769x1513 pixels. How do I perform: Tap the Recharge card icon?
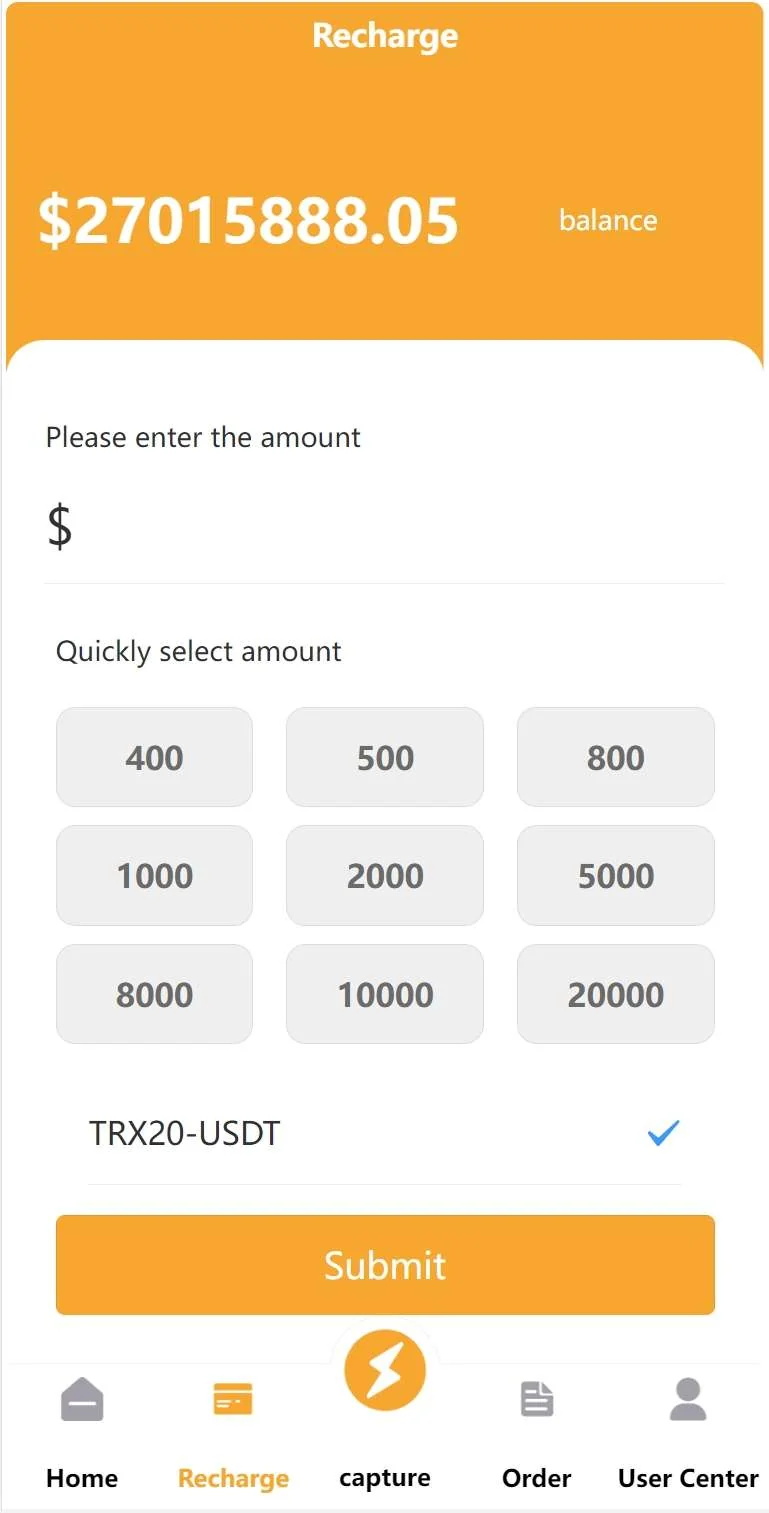tap(233, 1399)
